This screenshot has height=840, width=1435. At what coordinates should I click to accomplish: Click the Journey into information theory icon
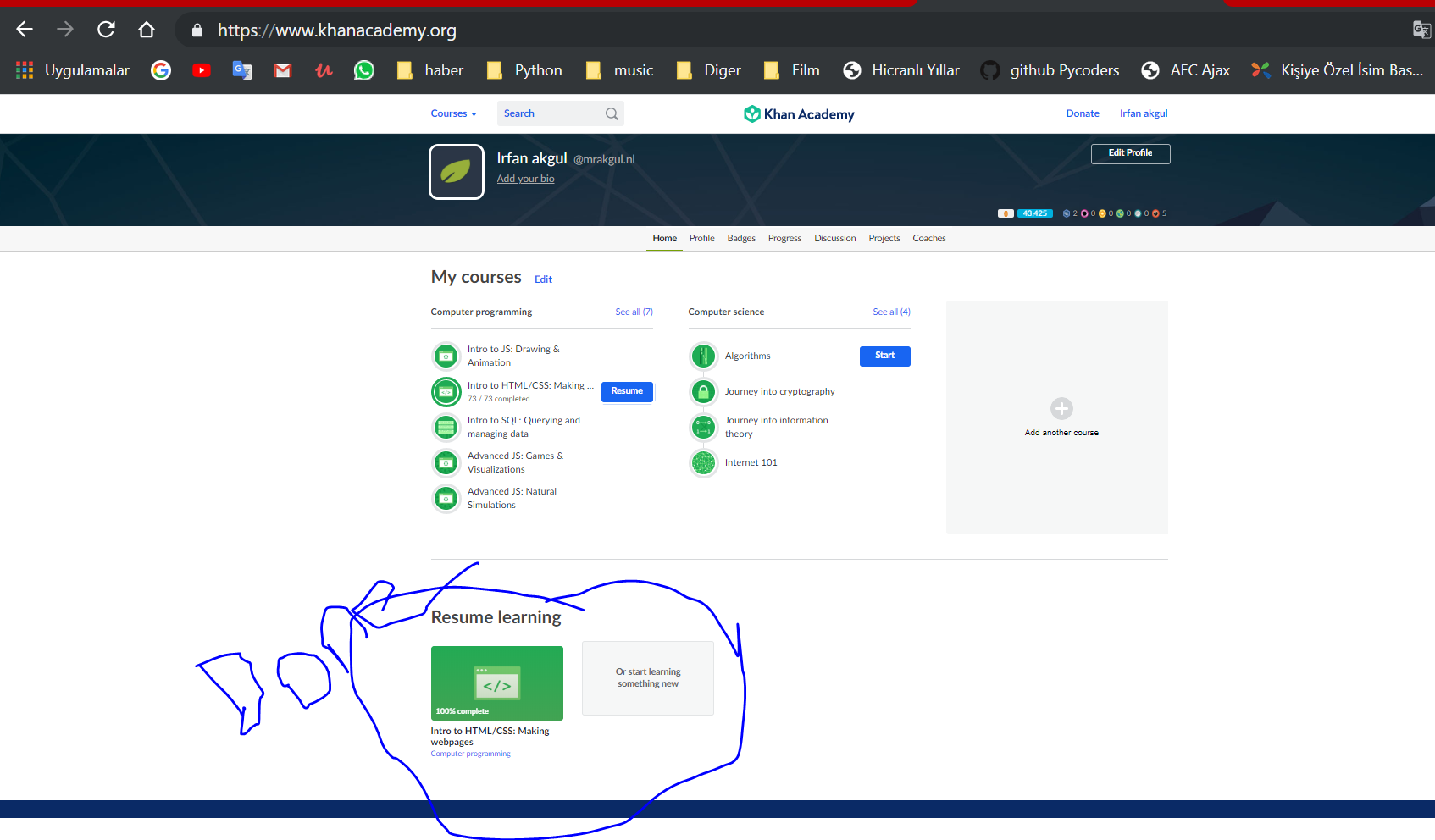tap(704, 428)
